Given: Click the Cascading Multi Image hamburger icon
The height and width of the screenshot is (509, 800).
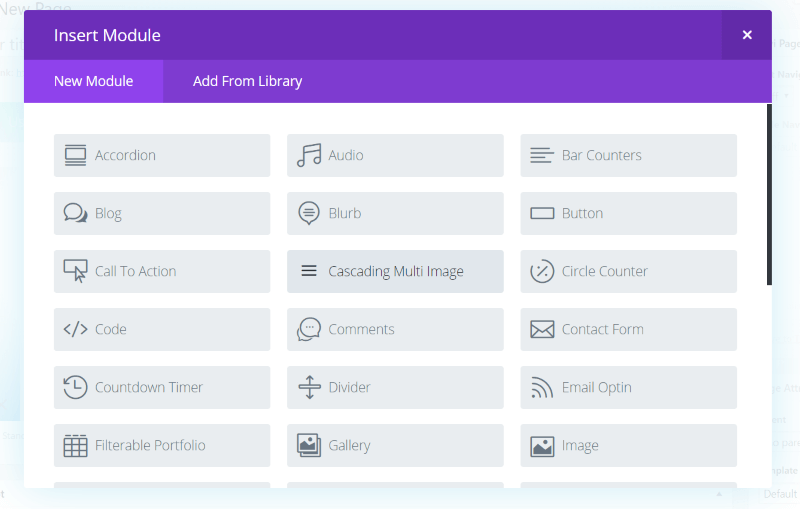Looking at the screenshot, I should pyautogui.click(x=309, y=271).
